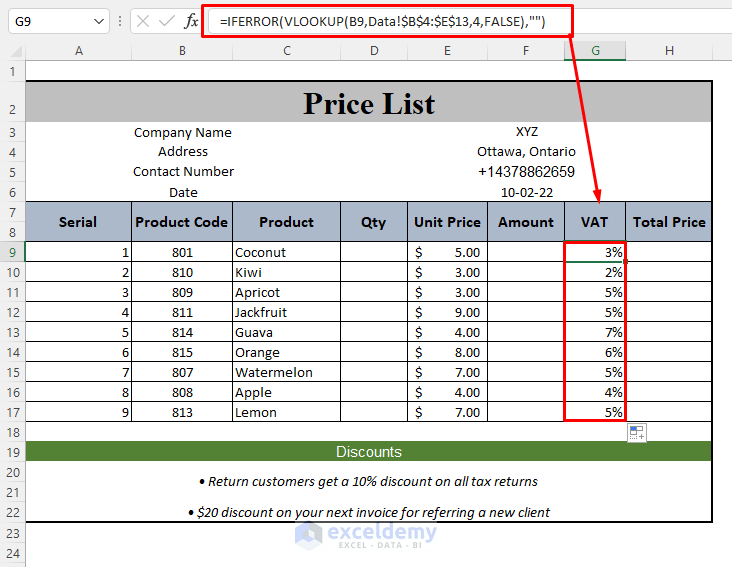Click the Name Box showing G9

click(x=59, y=21)
